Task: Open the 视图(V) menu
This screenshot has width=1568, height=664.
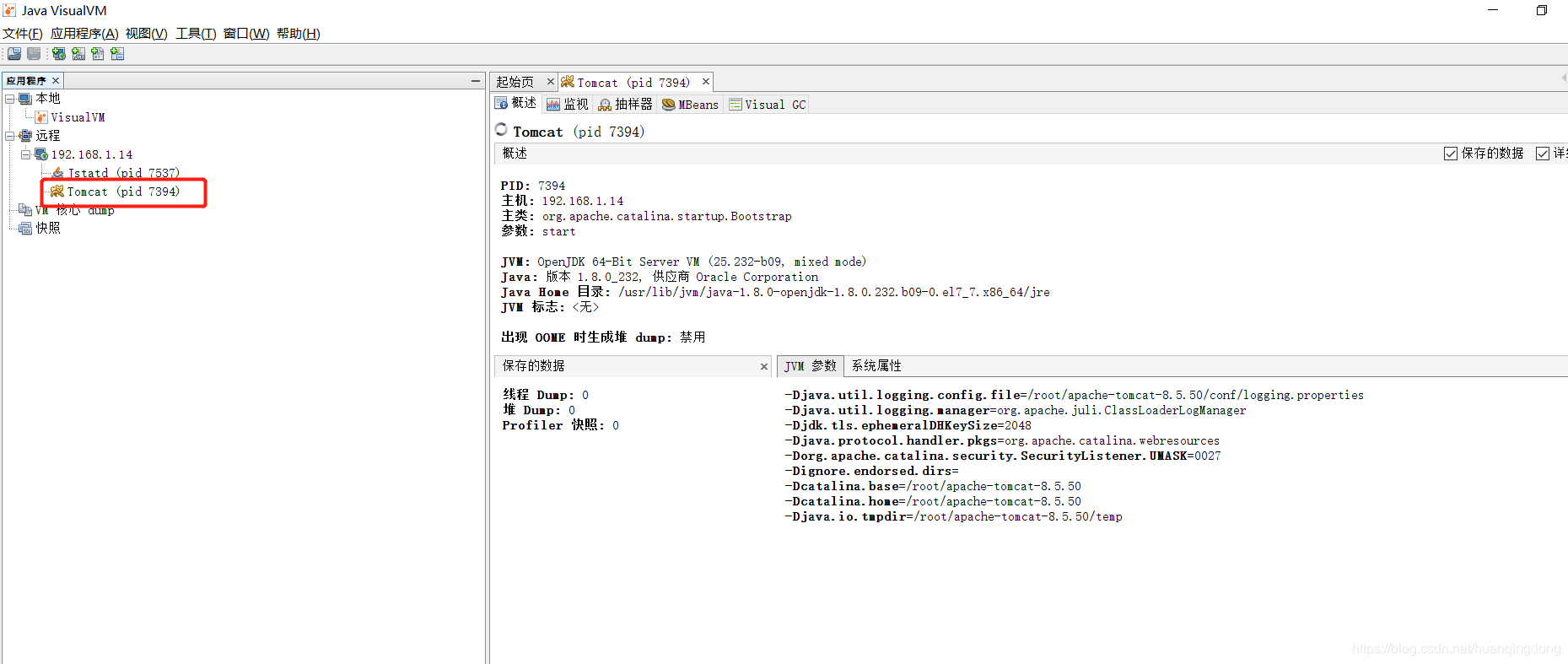Action: point(147,34)
